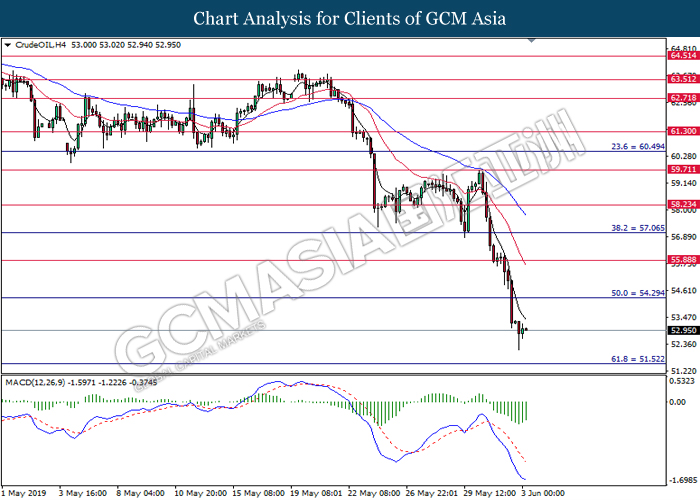The width and height of the screenshot is (700, 500).
Task: Click the chart shift triangle marker at top
Action: tap(531, 41)
